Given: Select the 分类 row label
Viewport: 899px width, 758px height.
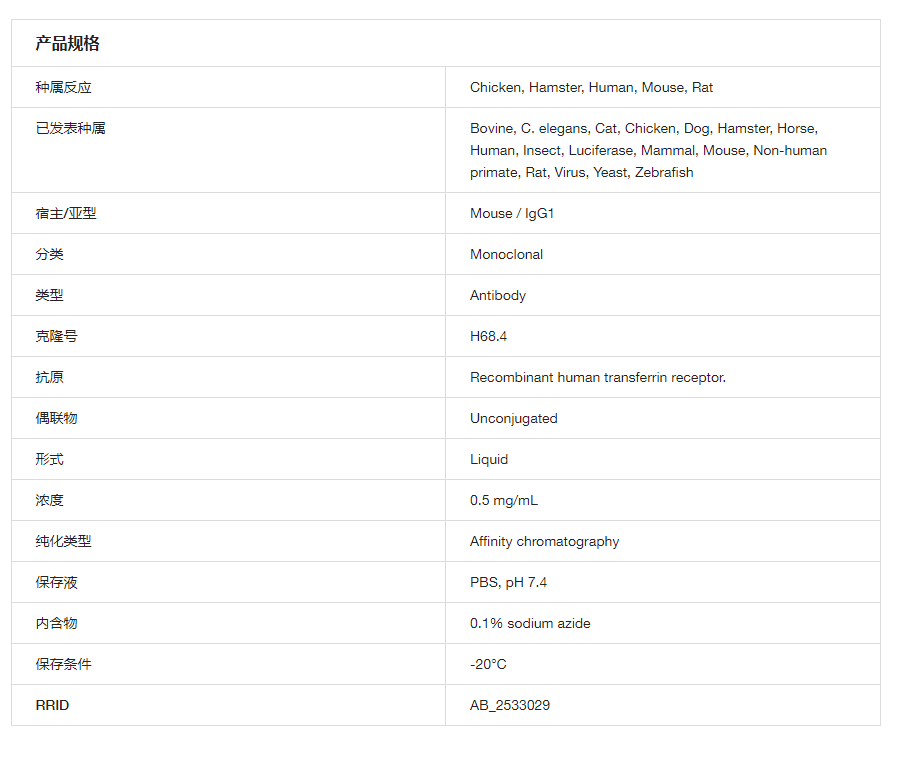Looking at the screenshot, I should [x=50, y=255].
